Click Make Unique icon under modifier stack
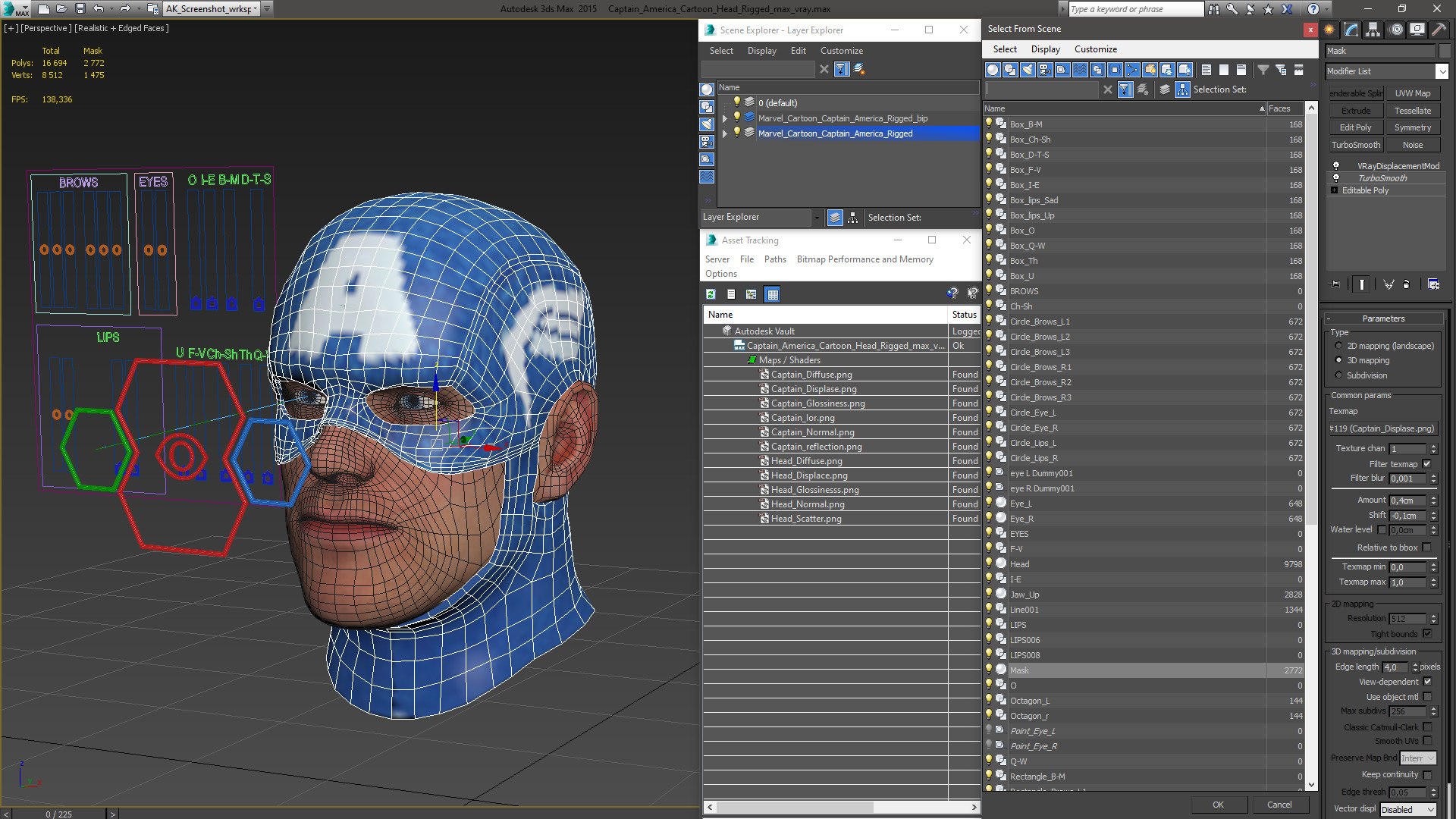This screenshot has height=819, width=1456. coord(1389,284)
